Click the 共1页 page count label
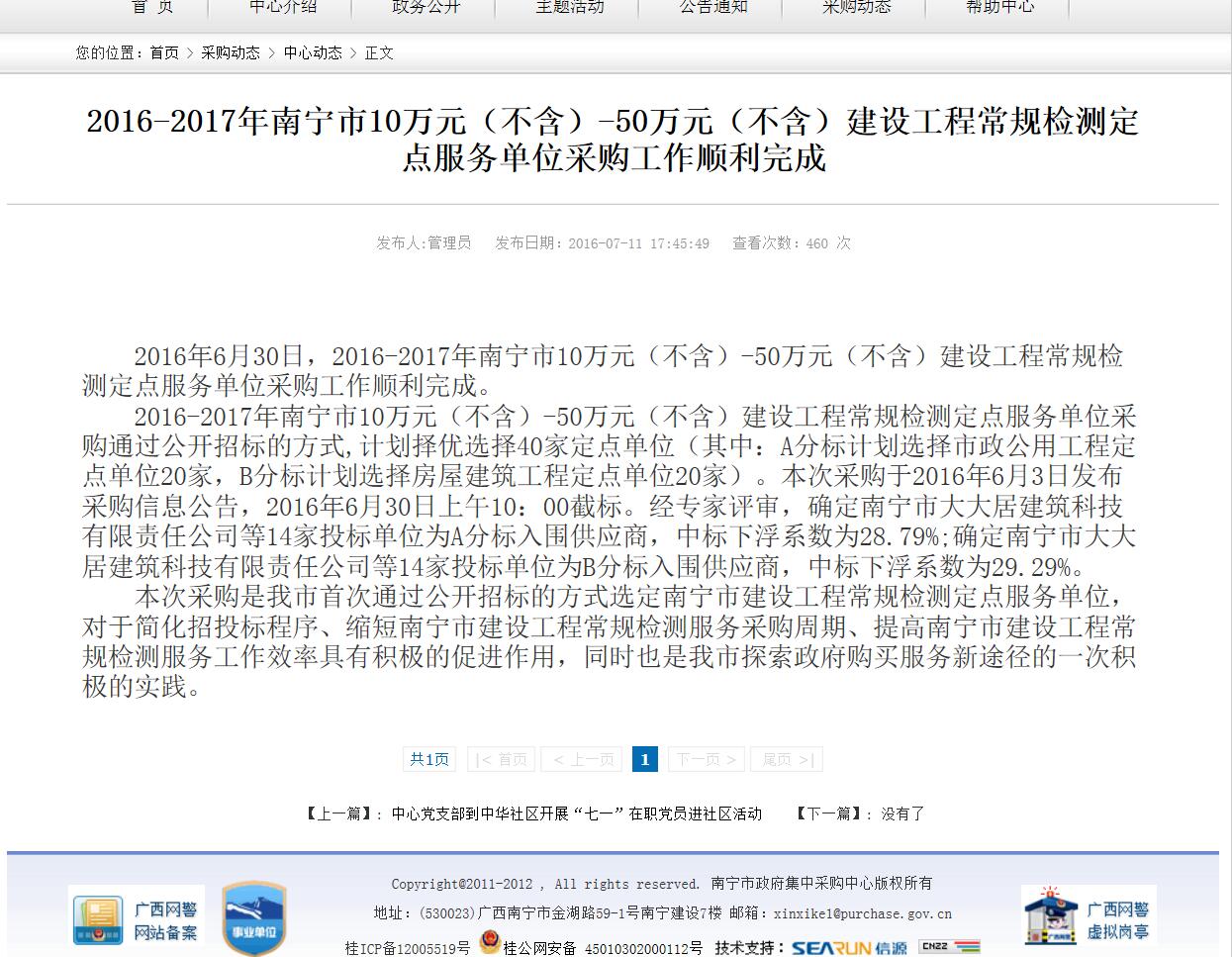 (429, 759)
